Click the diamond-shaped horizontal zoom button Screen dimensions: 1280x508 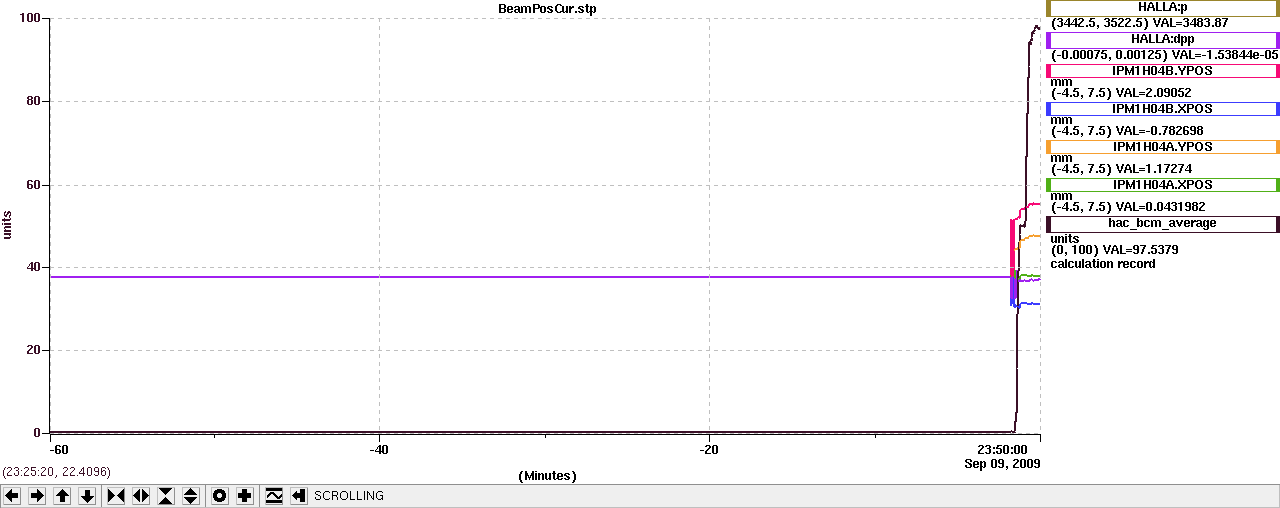point(141,496)
